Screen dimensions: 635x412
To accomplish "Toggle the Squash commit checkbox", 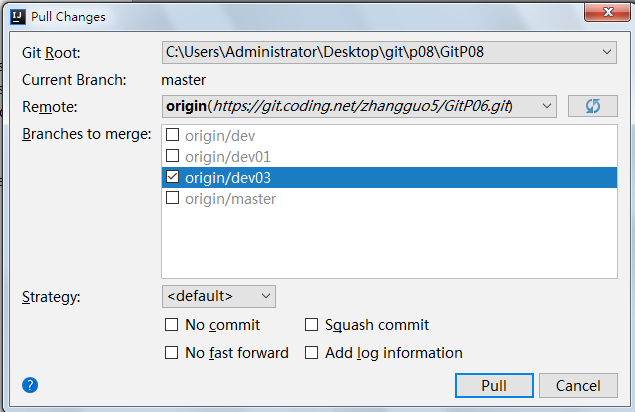I will pyautogui.click(x=312, y=325).
